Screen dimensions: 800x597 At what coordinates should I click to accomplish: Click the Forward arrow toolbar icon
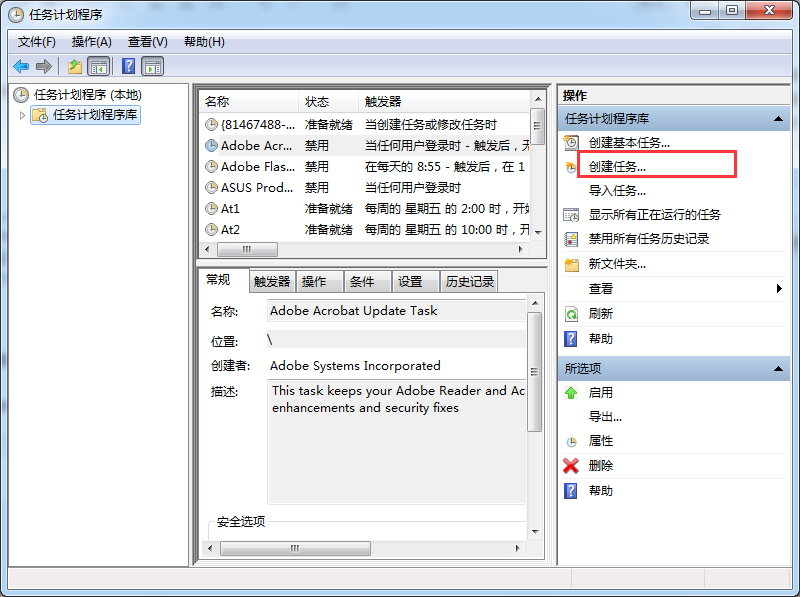[44, 66]
